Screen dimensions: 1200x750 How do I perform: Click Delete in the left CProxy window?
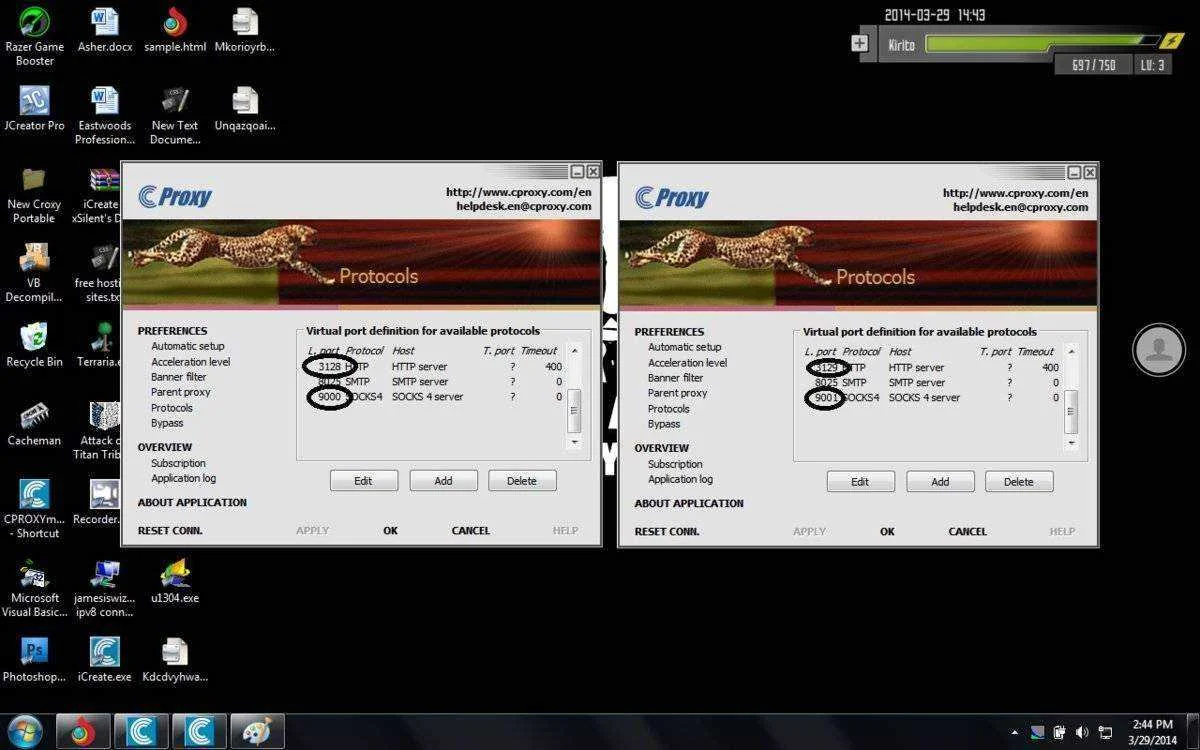coord(522,481)
